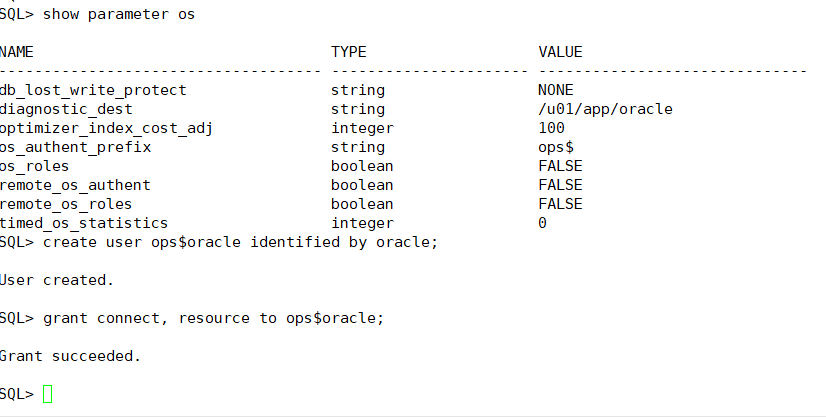The height and width of the screenshot is (417, 826).
Task: Click the value 100 for optimizer_index_cost_adj
Action: pos(551,128)
